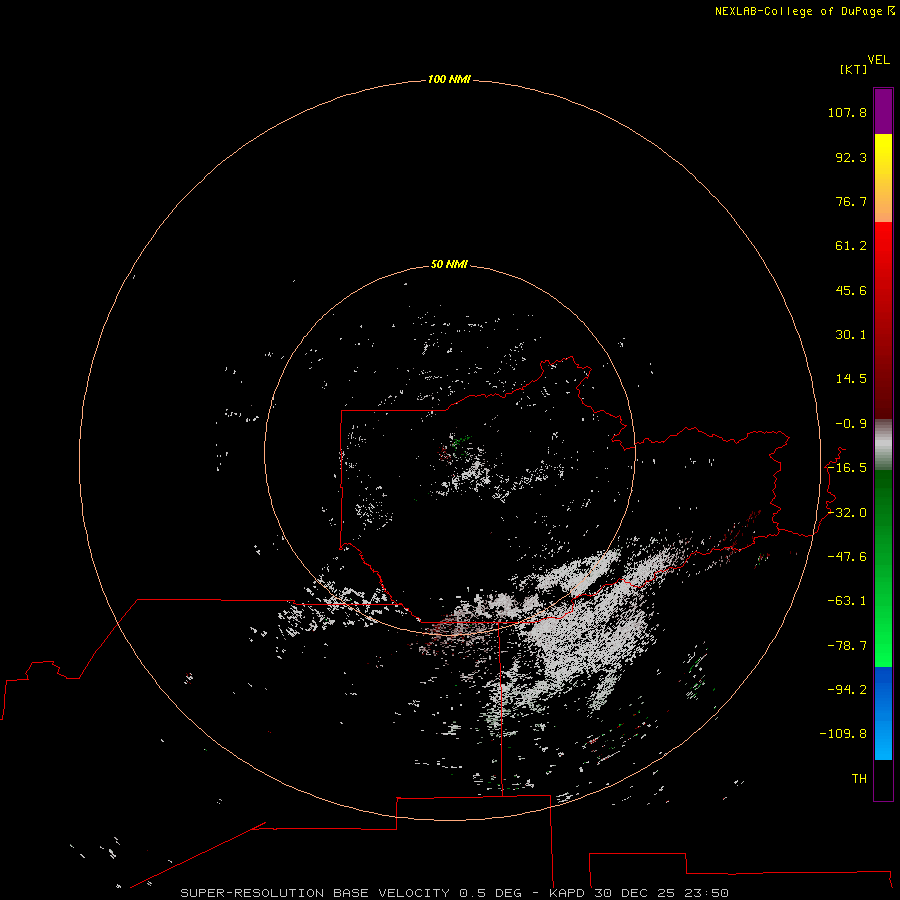Viewport: 900px width, 900px height.
Task: Click the 107.8 legend value
Action: click(x=847, y=112)
